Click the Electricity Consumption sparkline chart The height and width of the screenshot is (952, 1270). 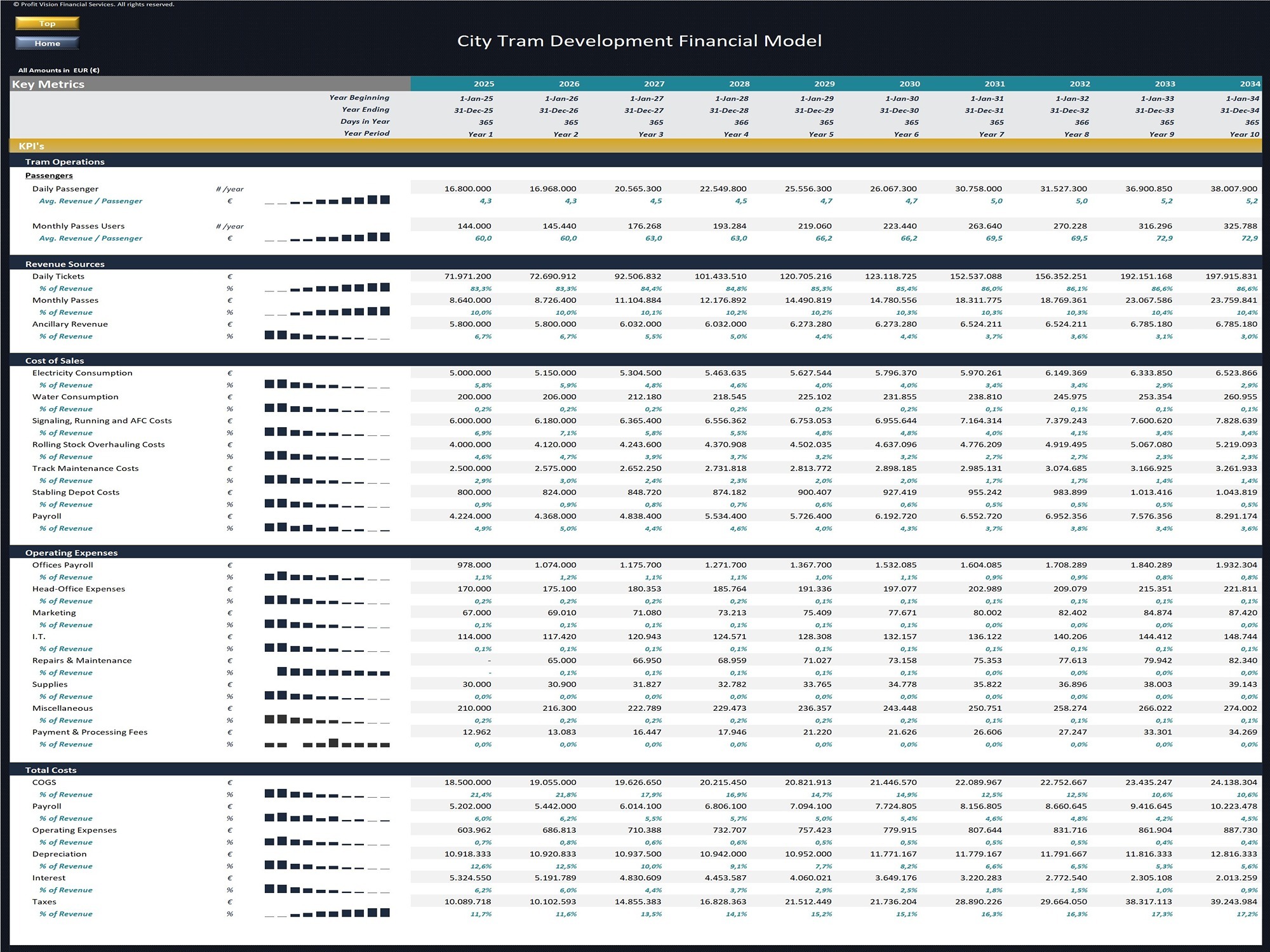pyautogui.click(x=327, y=385)
